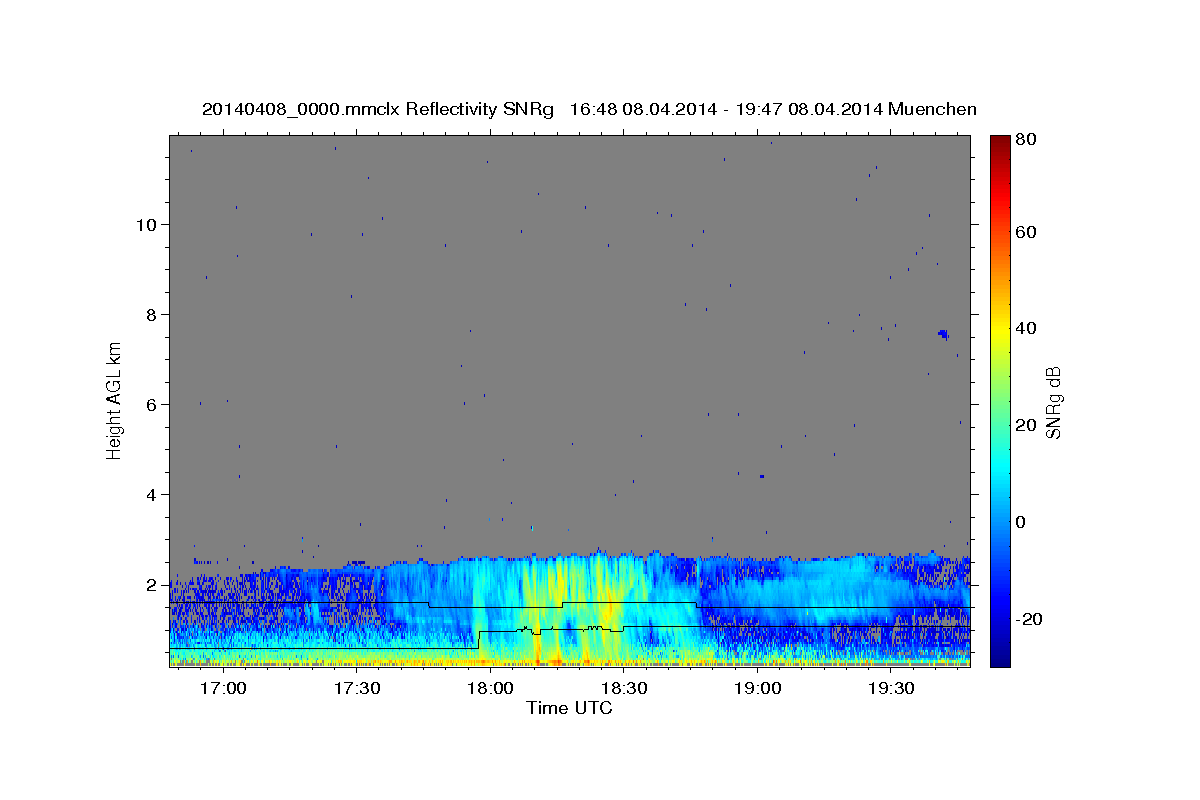Image resolution: width=1200 pixels, height=800 pixels.
Task: Click the 18:30 time tick label
Action: coord(625,689)
